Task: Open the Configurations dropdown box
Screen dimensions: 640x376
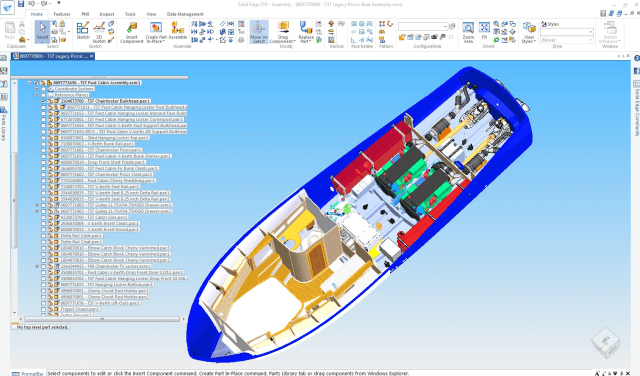Action: 423,27
